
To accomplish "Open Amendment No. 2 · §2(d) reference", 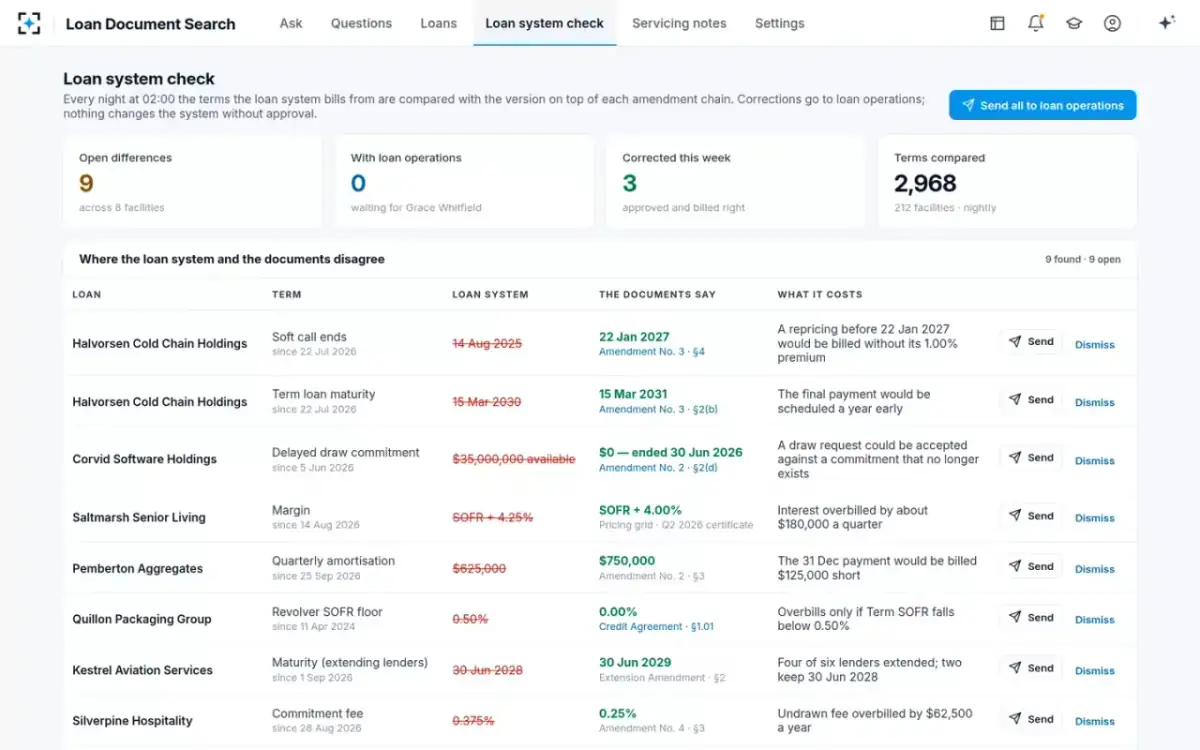I will click(x=658, y=467).
